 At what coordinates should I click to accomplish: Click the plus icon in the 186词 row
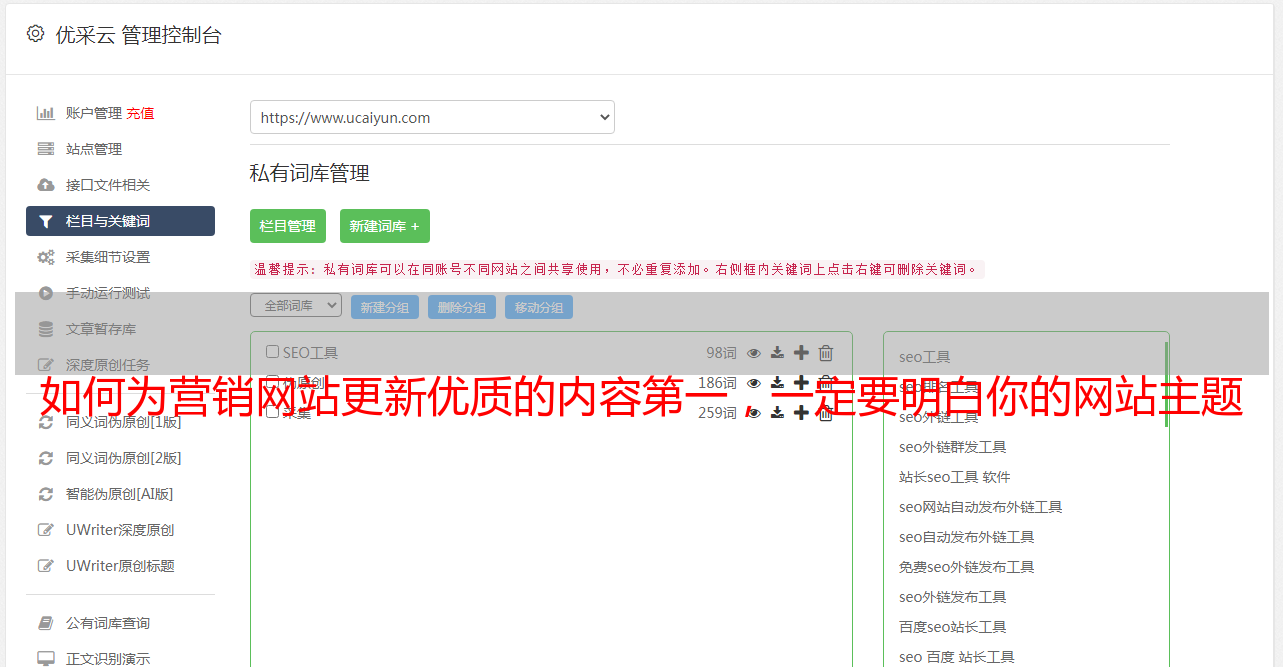pyautogui.click(x=801, y=383)
